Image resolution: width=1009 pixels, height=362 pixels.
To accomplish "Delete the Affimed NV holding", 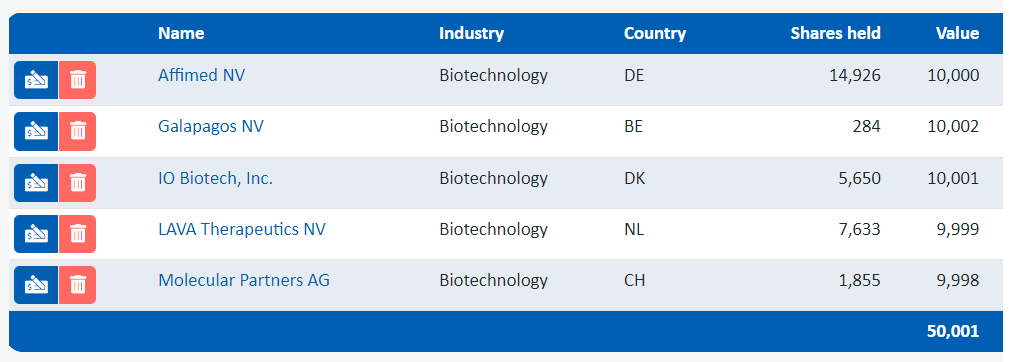I will pos(77,80).
